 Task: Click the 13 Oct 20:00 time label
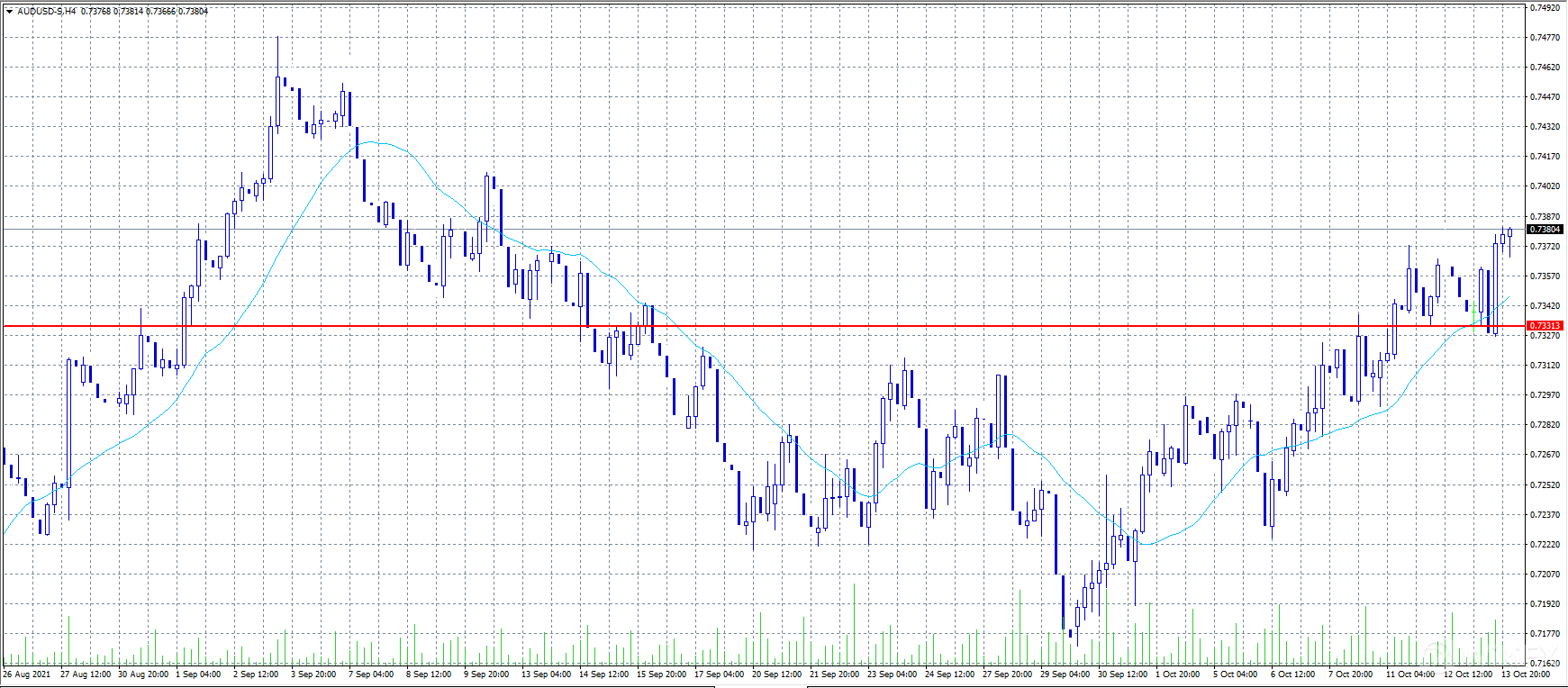[1525, 674]
